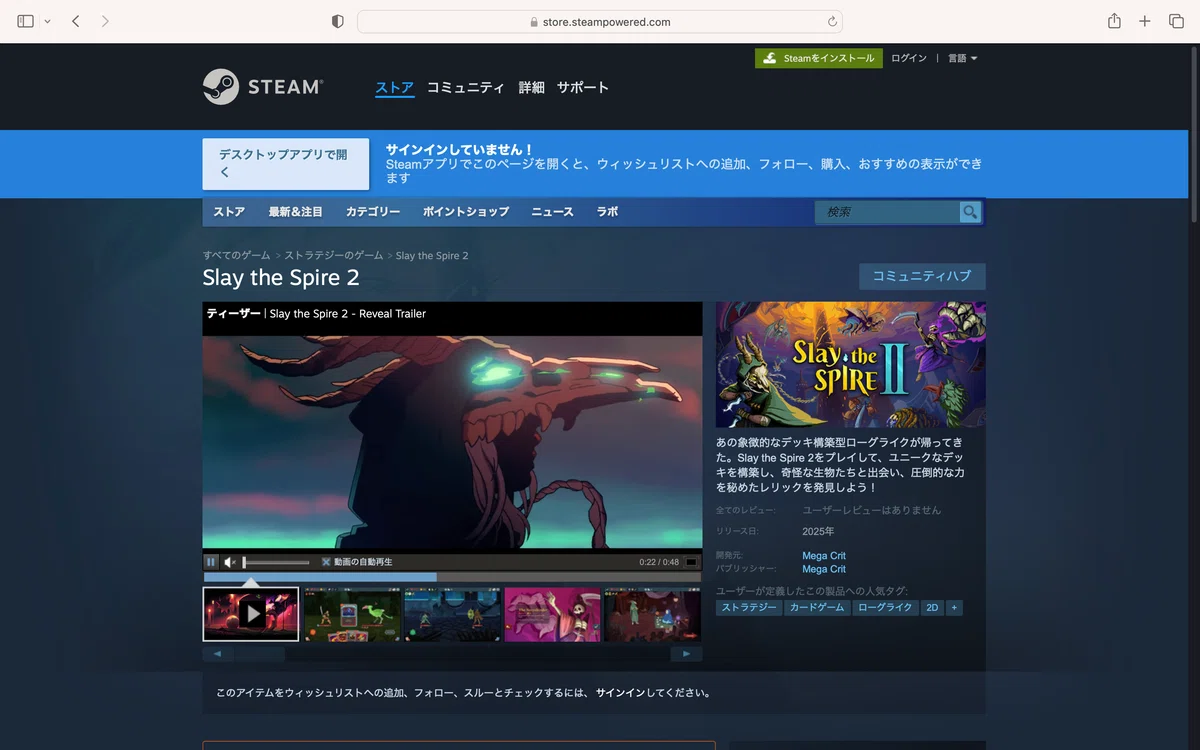
Task: Click the カードゲーム tag
Action: click(817, 608)
